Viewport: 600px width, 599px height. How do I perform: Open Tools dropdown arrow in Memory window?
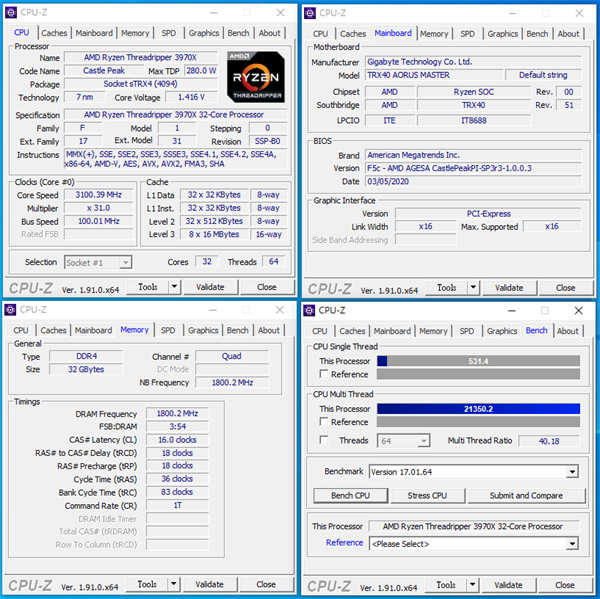coord(173,584)
